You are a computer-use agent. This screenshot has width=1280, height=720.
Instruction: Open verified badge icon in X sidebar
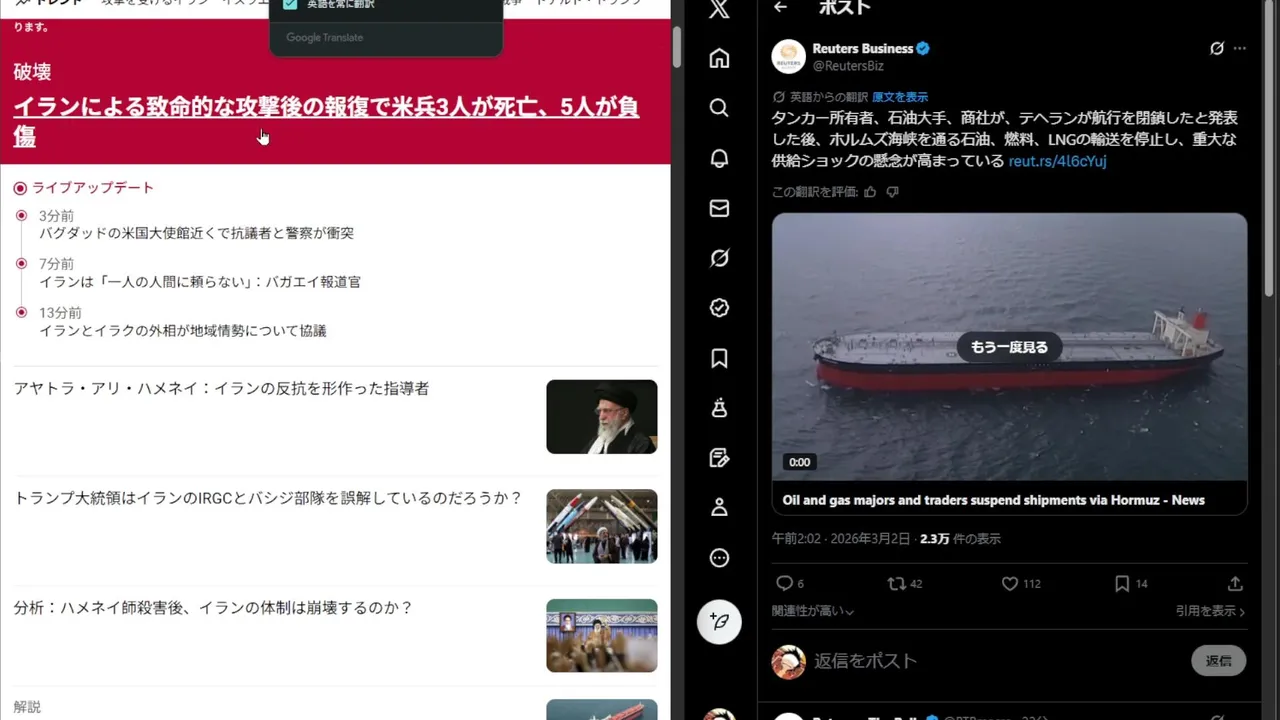(719, 308)
